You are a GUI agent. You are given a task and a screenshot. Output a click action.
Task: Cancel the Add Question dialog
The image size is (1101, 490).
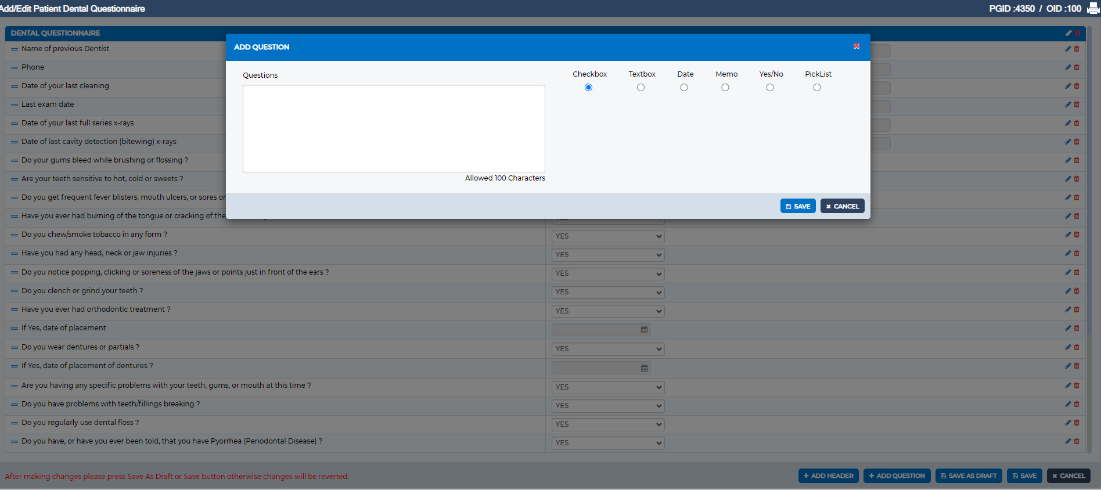(x=843, y=206)
